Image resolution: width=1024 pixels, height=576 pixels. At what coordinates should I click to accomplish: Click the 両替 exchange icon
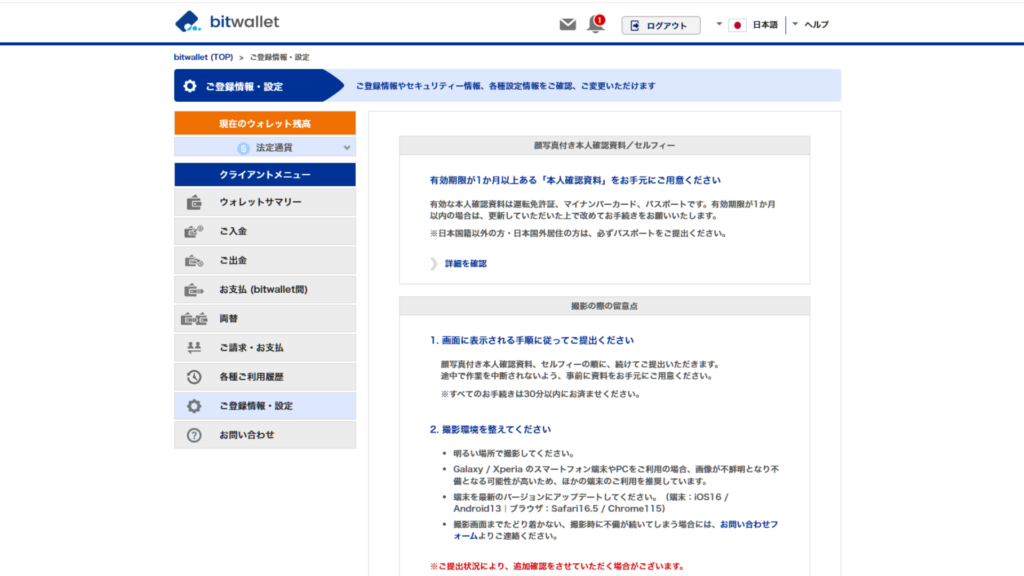coord(194,319)
